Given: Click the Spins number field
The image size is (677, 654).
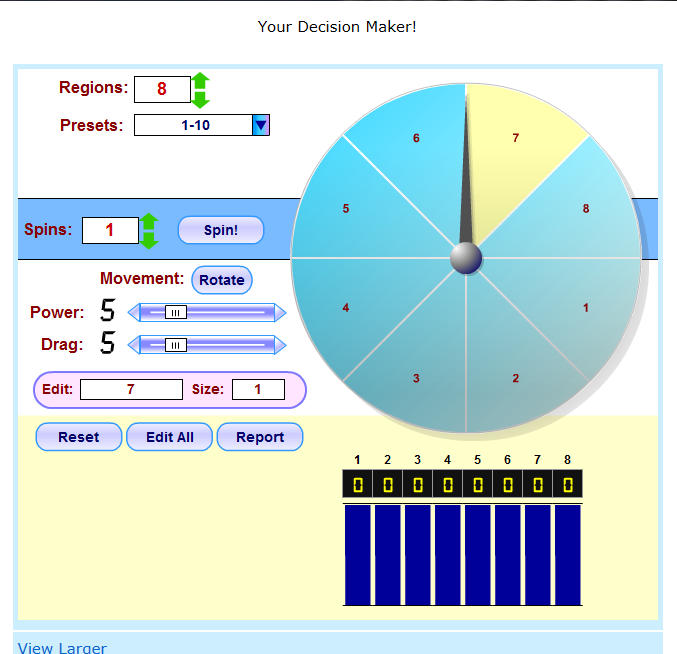Looking at the screenshot, I should click(x=111, y=231).
